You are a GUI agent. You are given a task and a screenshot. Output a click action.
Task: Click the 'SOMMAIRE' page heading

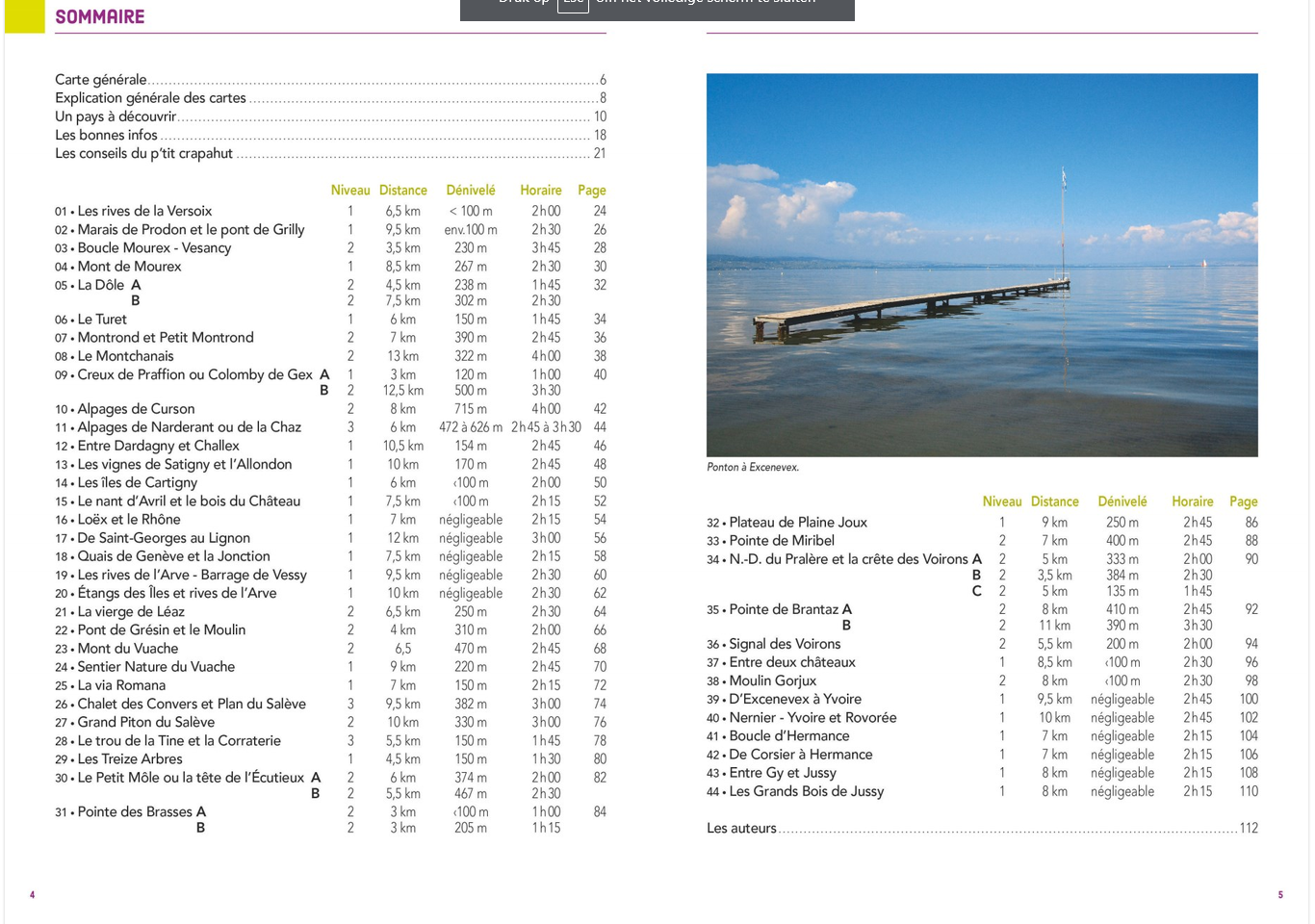[100, 17]
